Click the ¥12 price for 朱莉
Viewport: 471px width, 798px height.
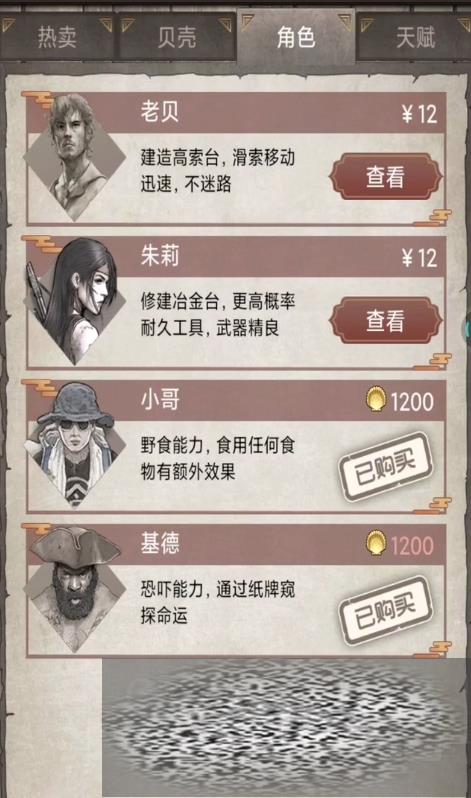(x=419, y=258)
